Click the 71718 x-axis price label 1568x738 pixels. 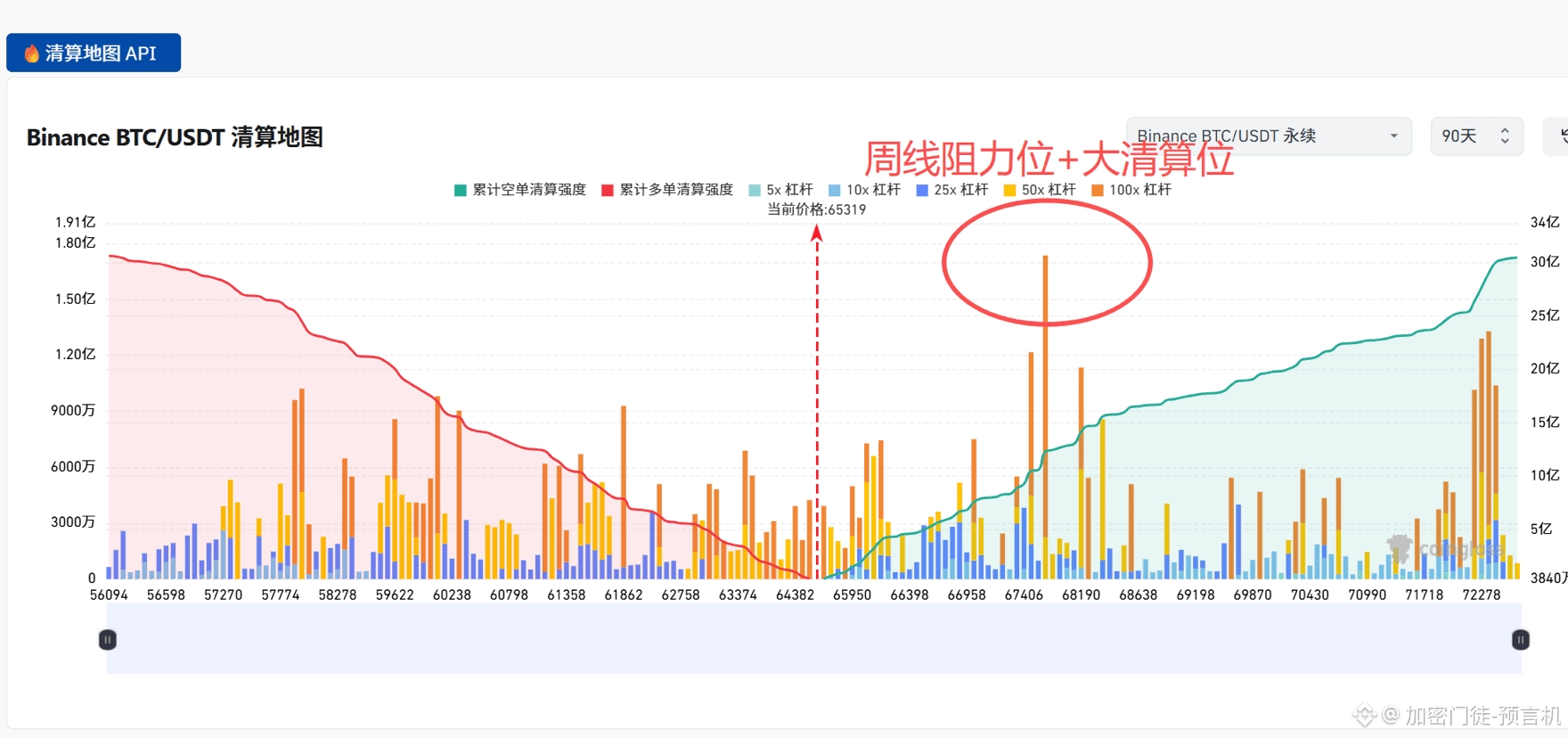(x=1424, y=594)
